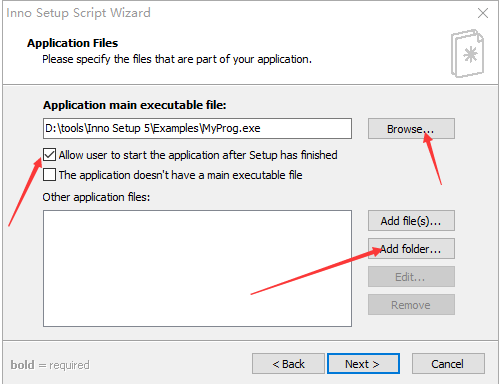Click the 'Please specify the files' description text
The image size is (499, 384).
point(177,59)
